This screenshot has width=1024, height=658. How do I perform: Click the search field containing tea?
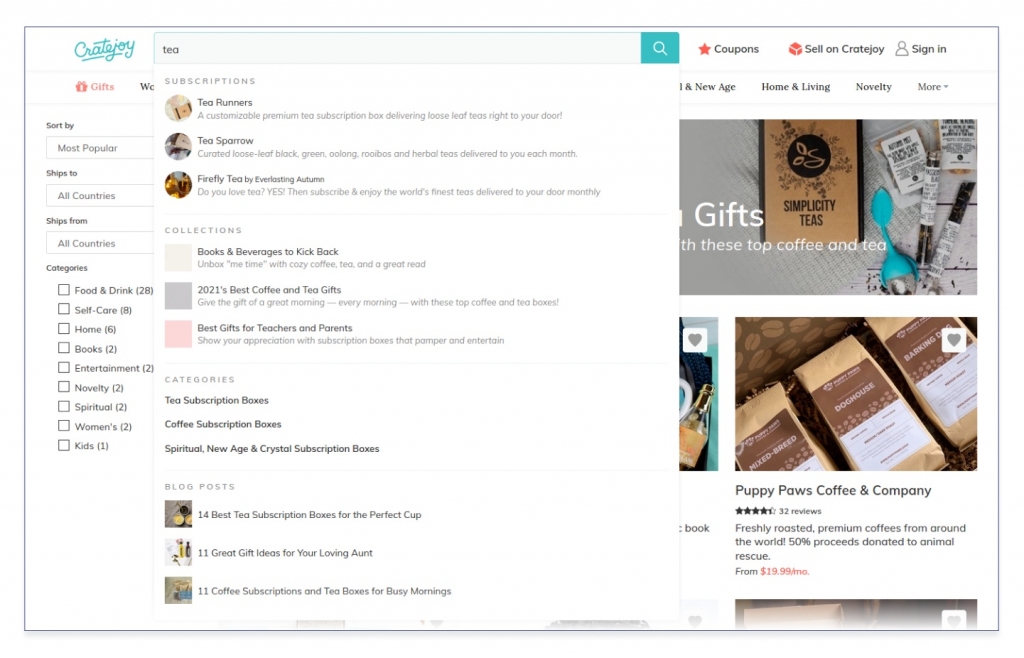coord(397,48)
